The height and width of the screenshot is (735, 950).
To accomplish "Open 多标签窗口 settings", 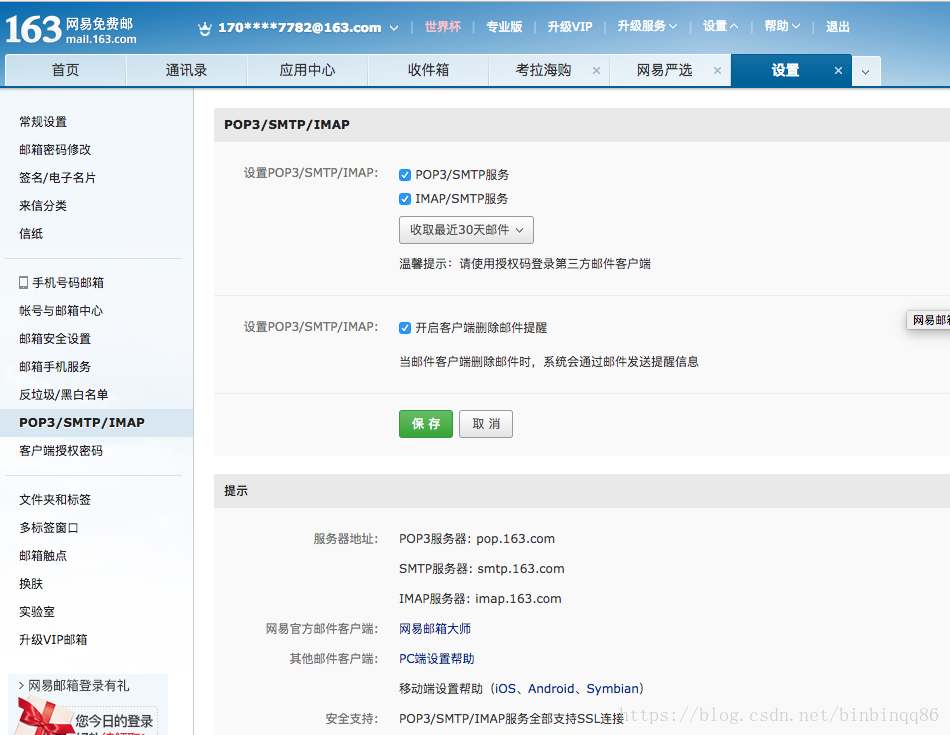I will click(49, 527).
